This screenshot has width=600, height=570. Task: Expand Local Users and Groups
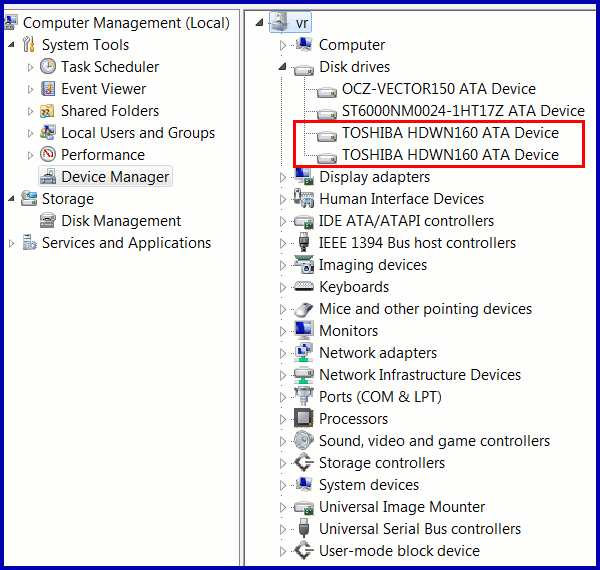[31, 133]
